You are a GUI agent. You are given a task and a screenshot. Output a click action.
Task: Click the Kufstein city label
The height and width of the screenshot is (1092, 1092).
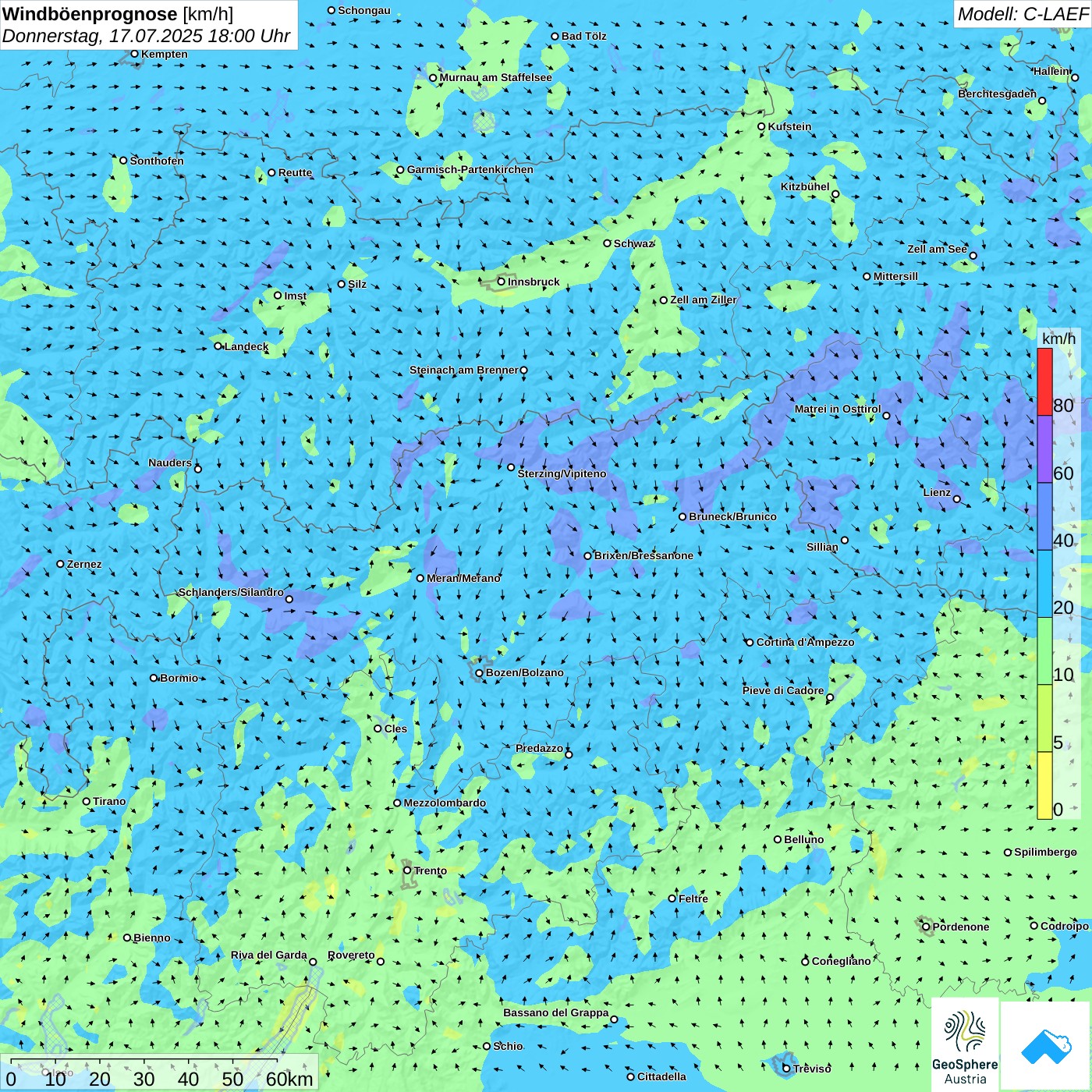point(789,126)
